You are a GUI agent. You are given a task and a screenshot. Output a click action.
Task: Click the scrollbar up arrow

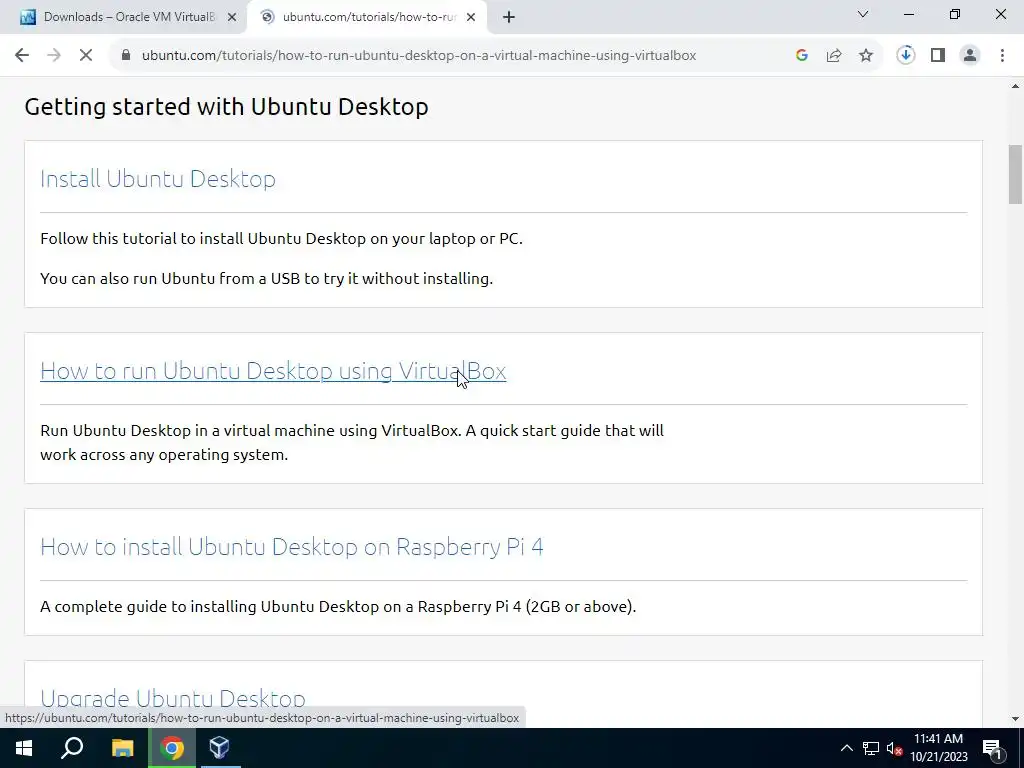point(1015,86)
